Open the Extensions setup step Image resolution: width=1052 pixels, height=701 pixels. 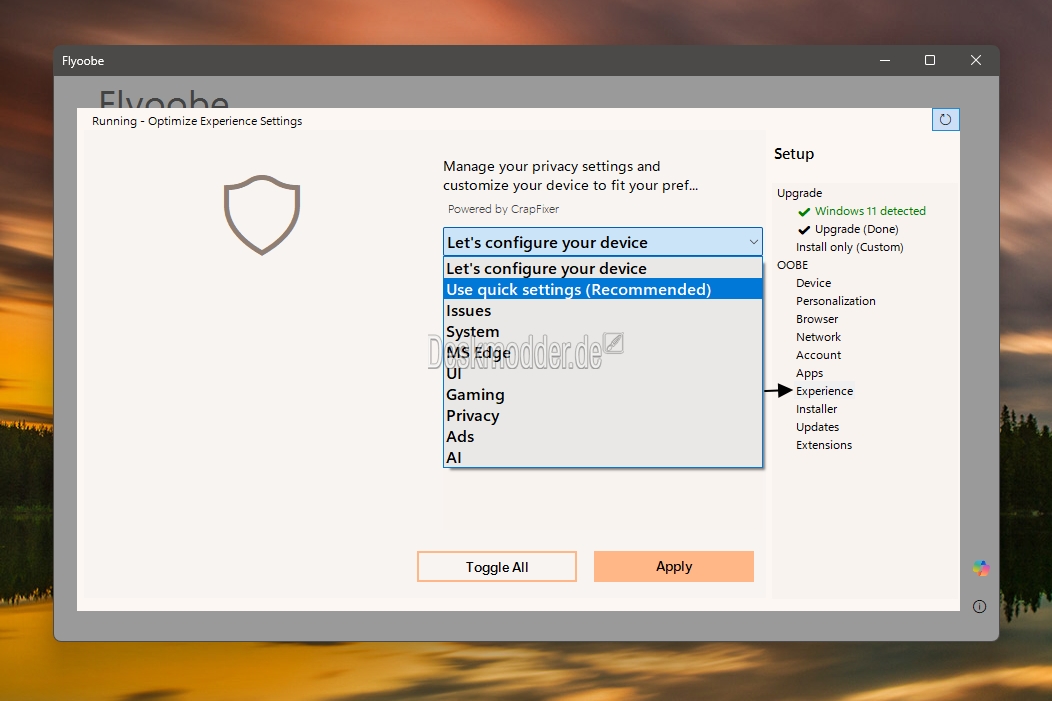tap(823, 445)
